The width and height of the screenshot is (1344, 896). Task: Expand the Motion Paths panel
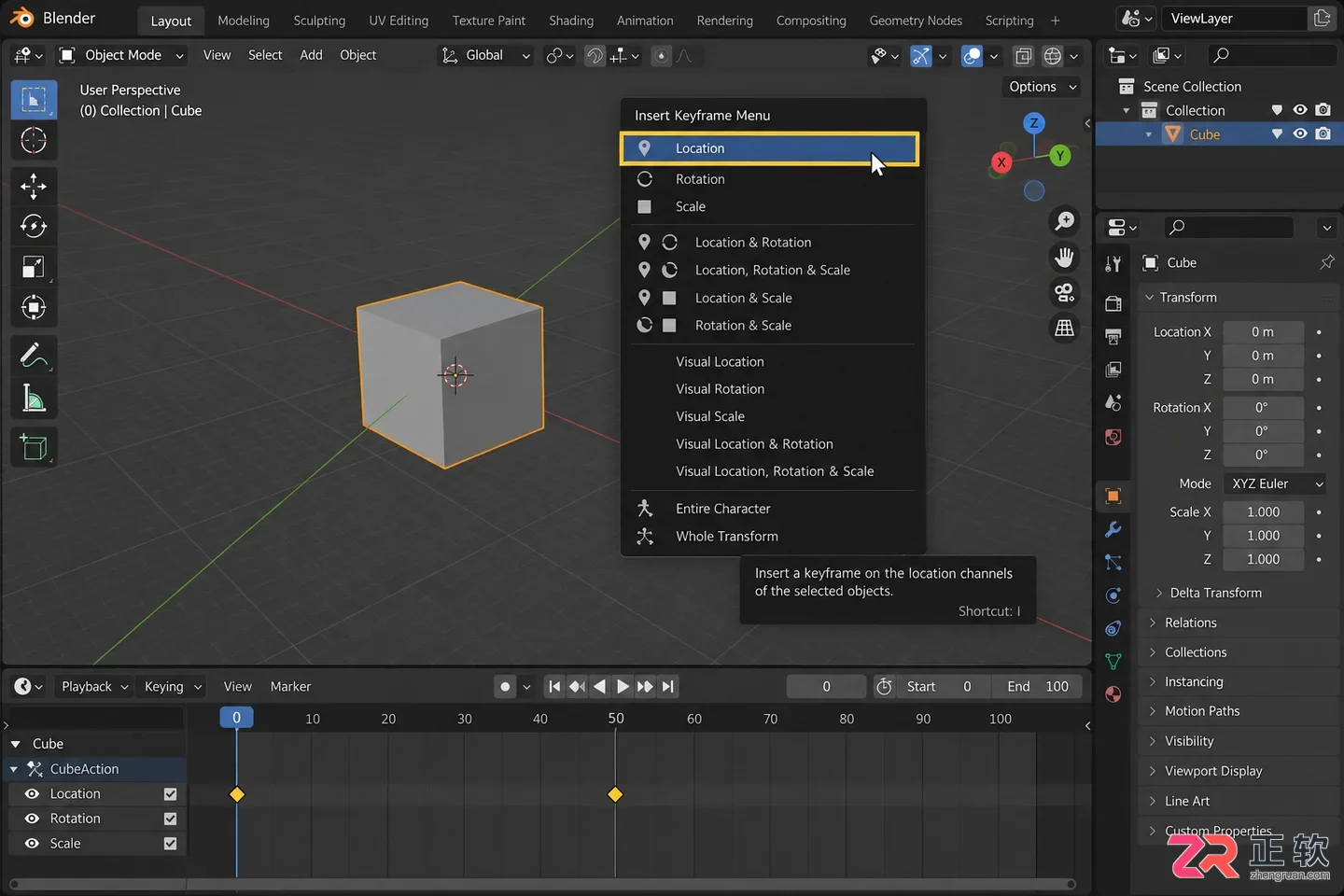1201,711
